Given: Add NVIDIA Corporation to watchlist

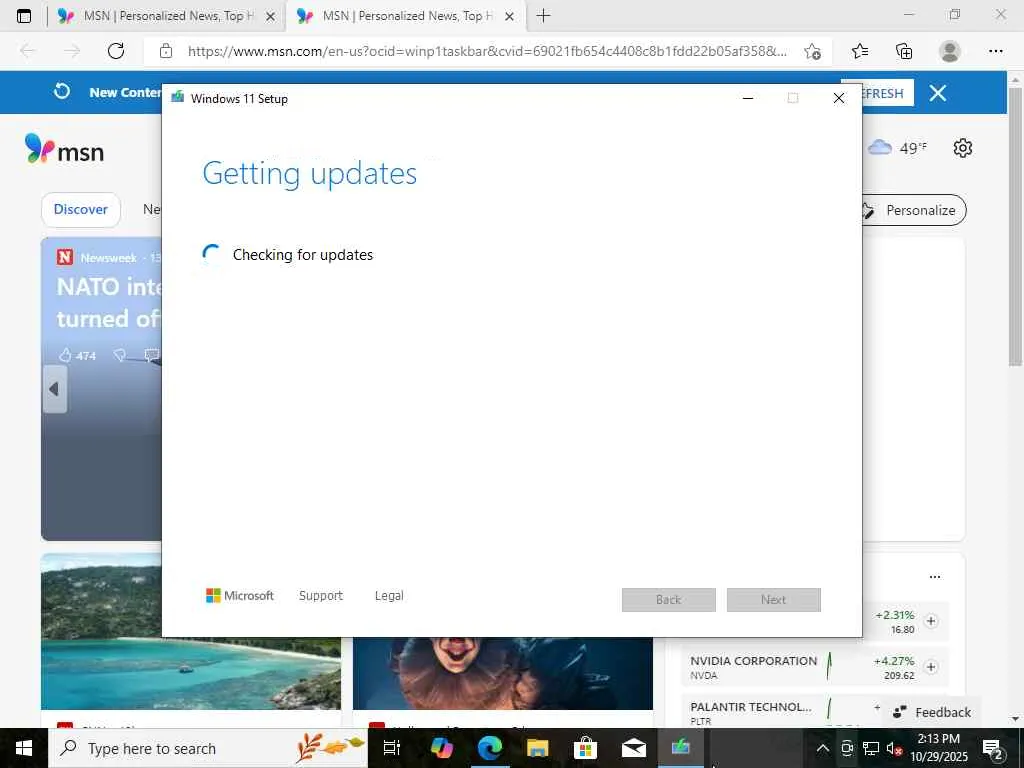Looking at the screenshot, I should (x=931, y=667).
